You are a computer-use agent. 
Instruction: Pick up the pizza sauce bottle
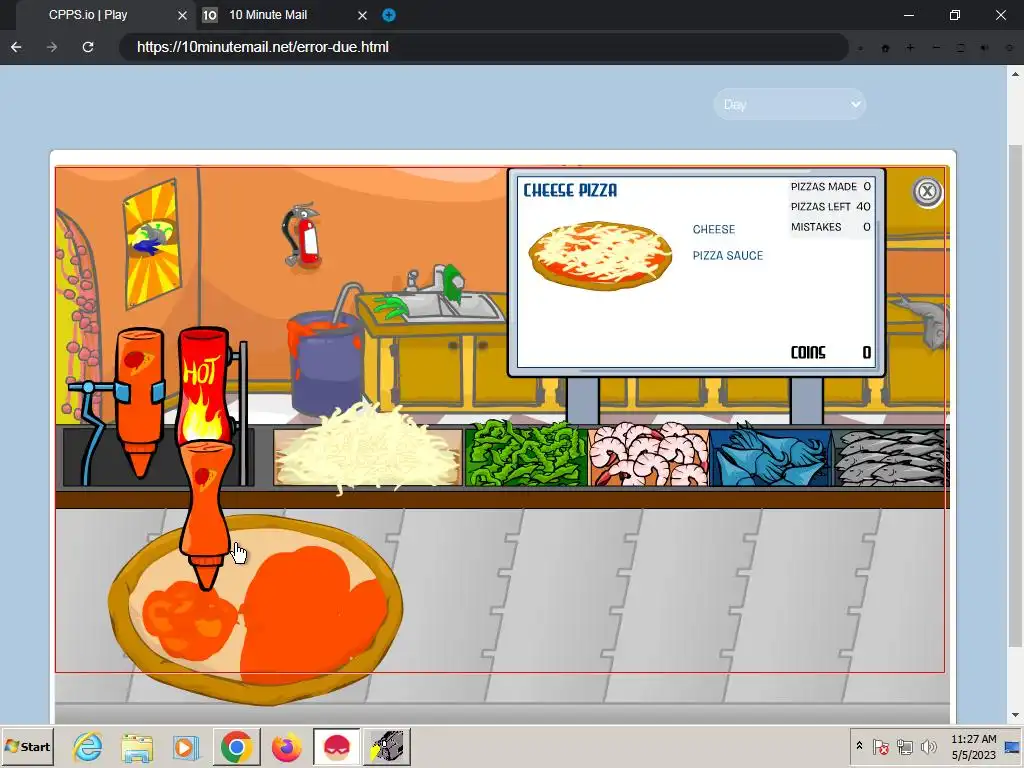[140, 402]
